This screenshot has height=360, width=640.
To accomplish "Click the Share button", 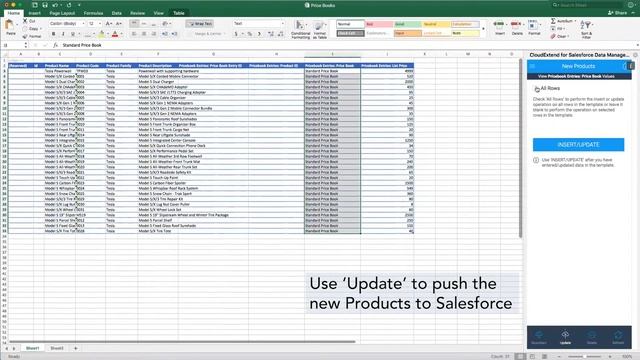I will click(x=618, y=13).
